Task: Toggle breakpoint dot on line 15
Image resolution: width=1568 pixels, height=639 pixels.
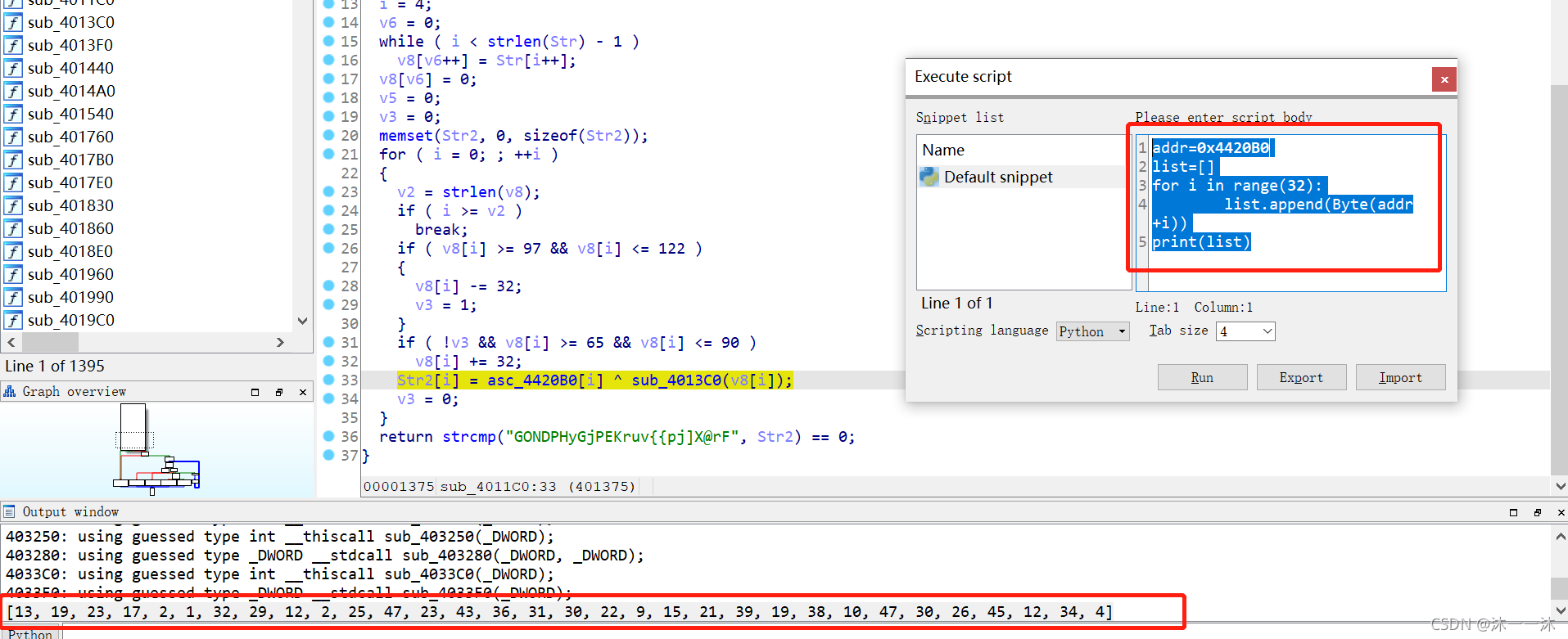Action: 329,41
